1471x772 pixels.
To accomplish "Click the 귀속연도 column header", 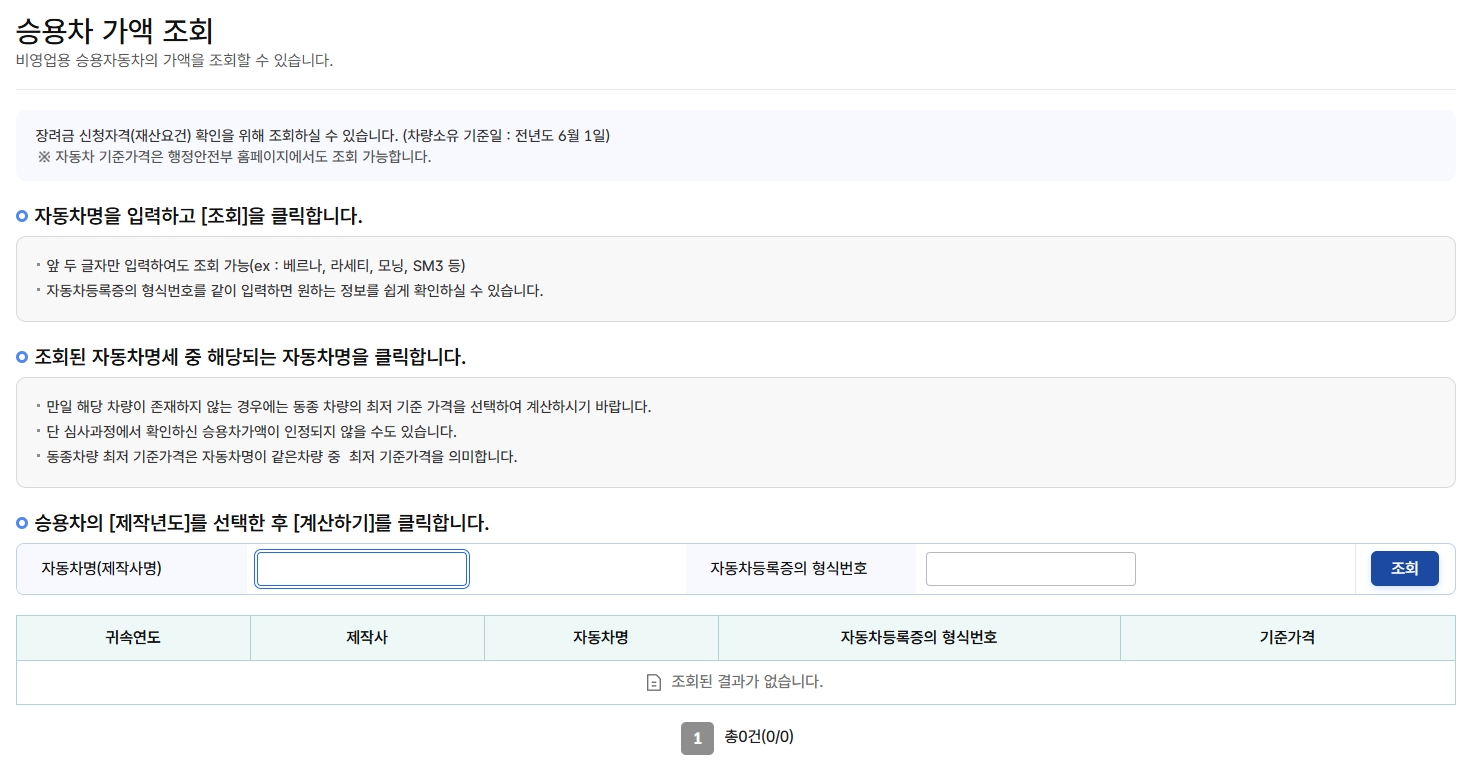I will click(133, 638).
